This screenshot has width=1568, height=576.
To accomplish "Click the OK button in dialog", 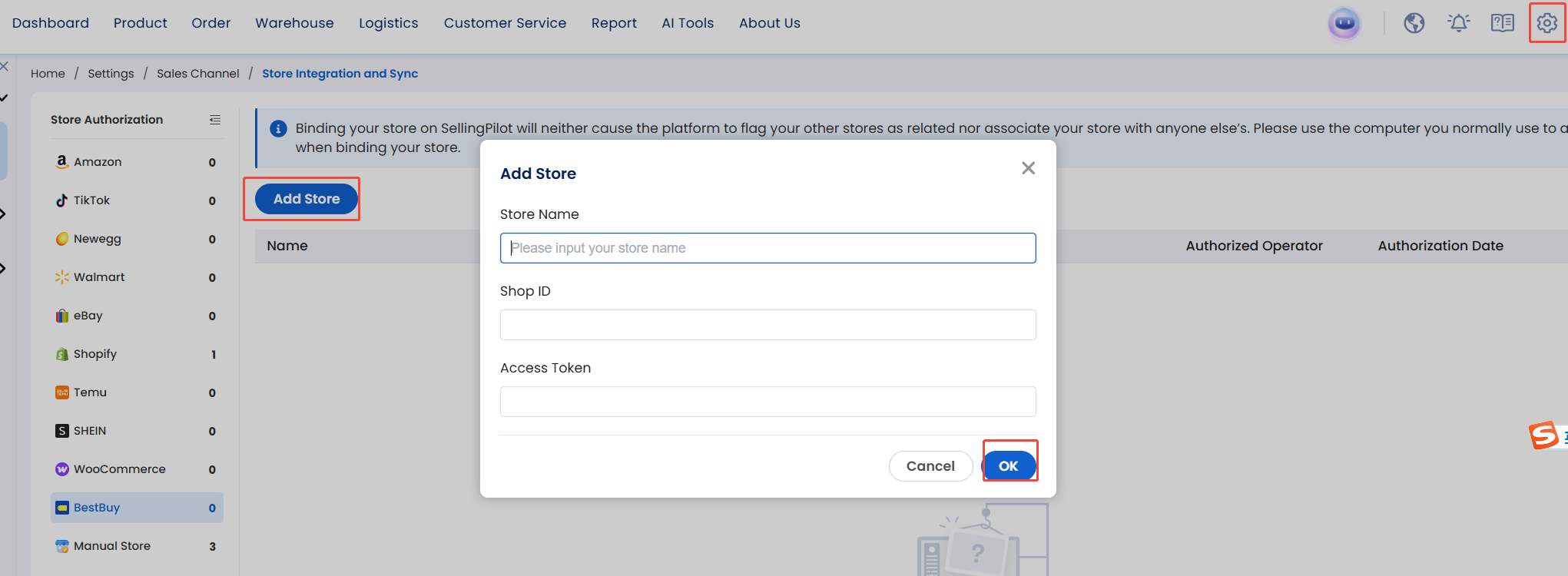I will point(1008,466).
